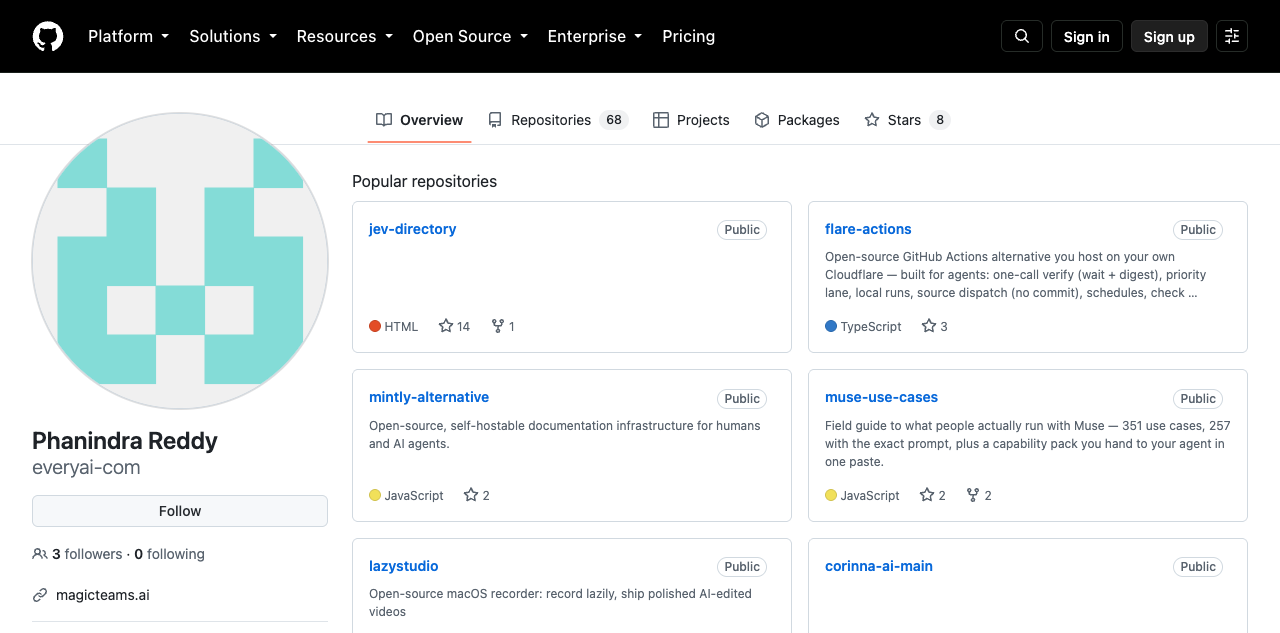Click mintly-alternative's JavaScript color dot
The image size is (1280, 633).
tap(375, 495)
